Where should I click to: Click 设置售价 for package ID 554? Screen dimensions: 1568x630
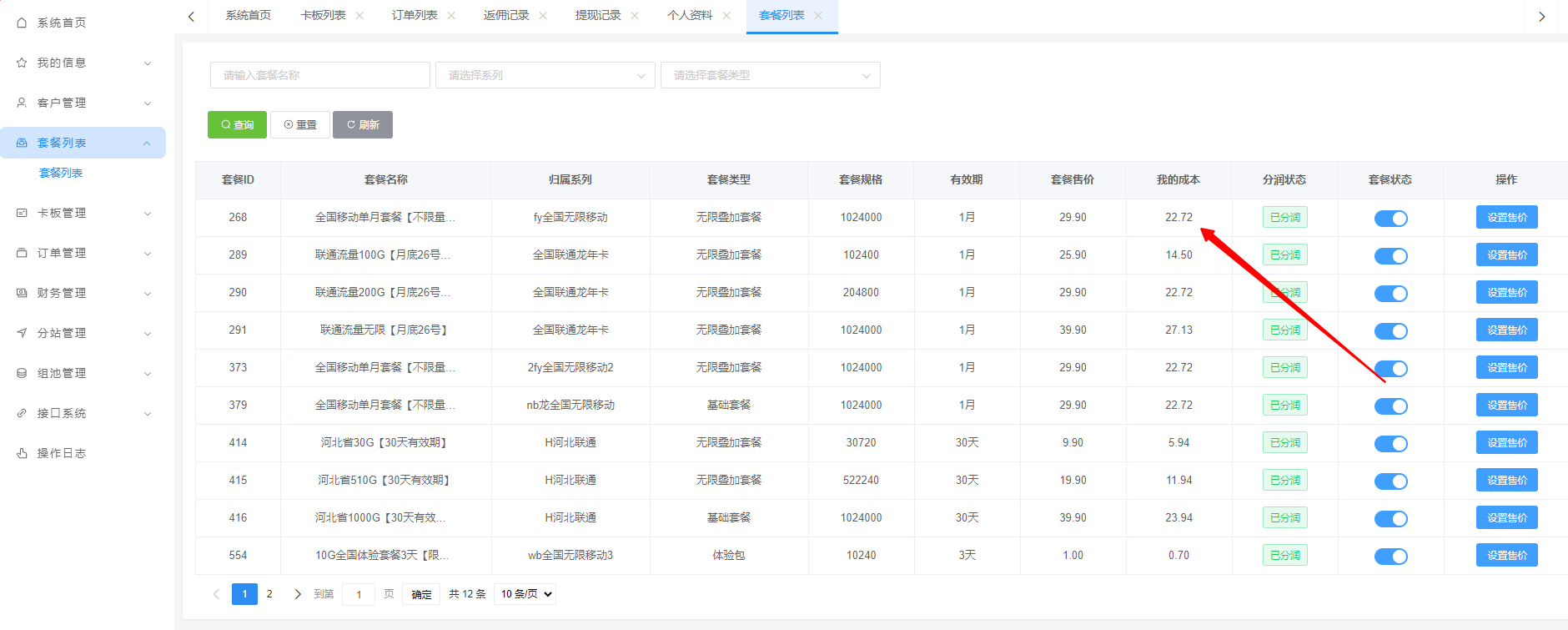[x=1507, y=556]
